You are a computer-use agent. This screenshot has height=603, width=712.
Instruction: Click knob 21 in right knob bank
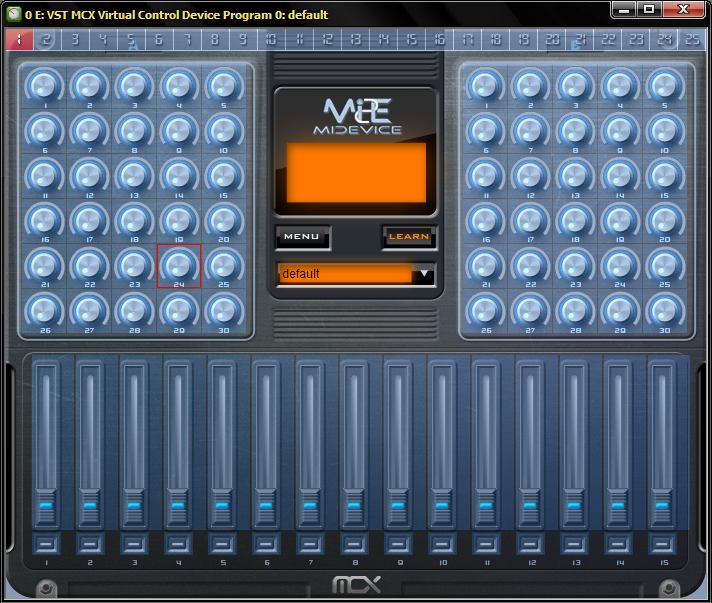click(485, 265)
